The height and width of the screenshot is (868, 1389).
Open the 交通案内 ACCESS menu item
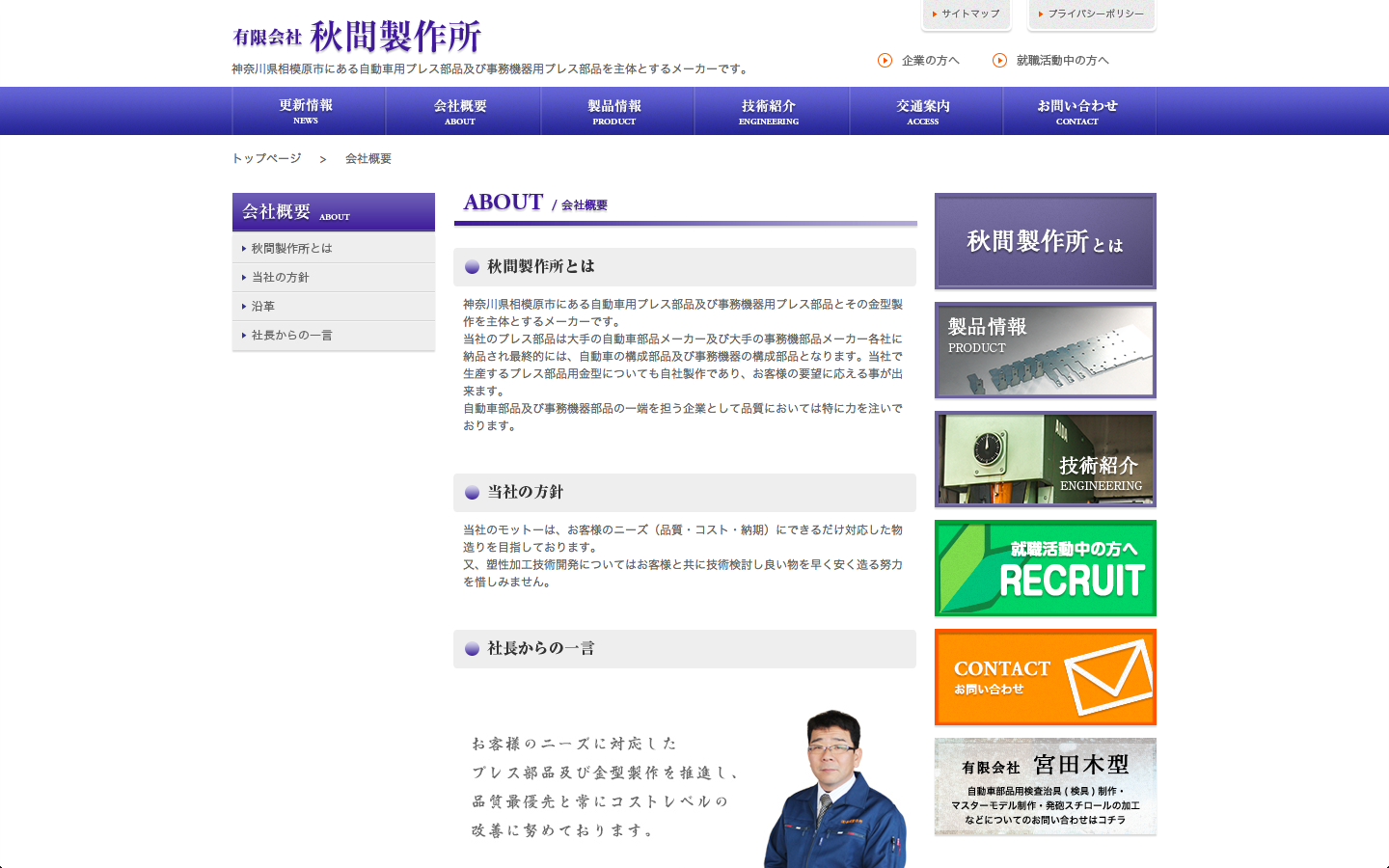pos(926,111)
